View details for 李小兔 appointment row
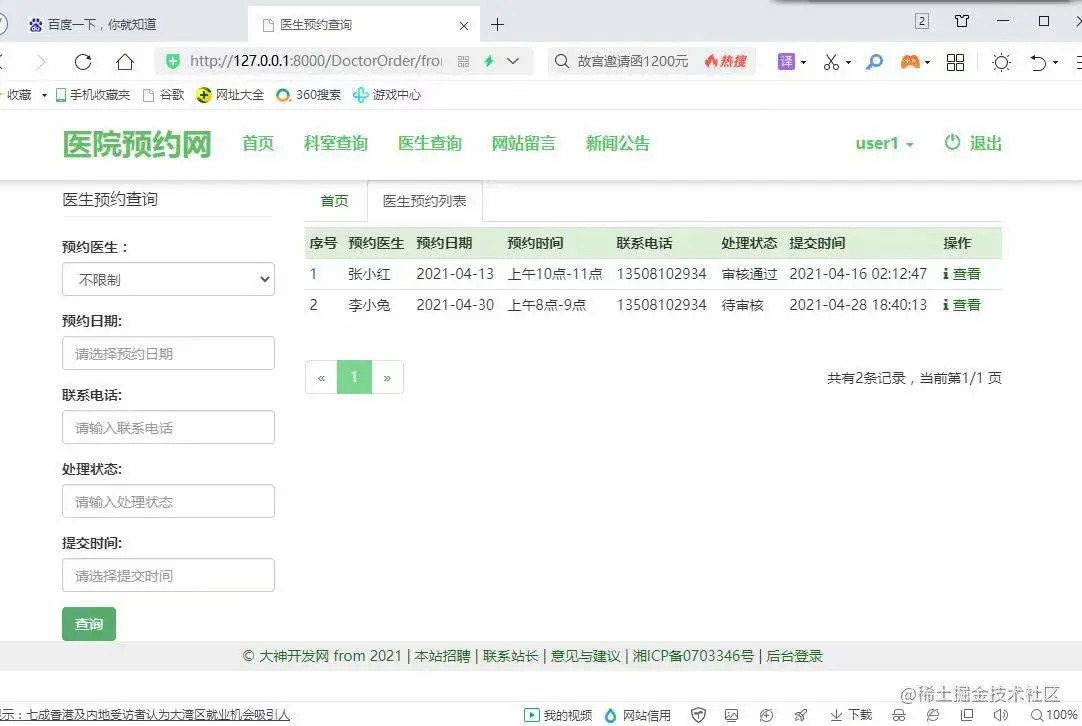This screenshot has width=1082, height=726. pos(961,305)
